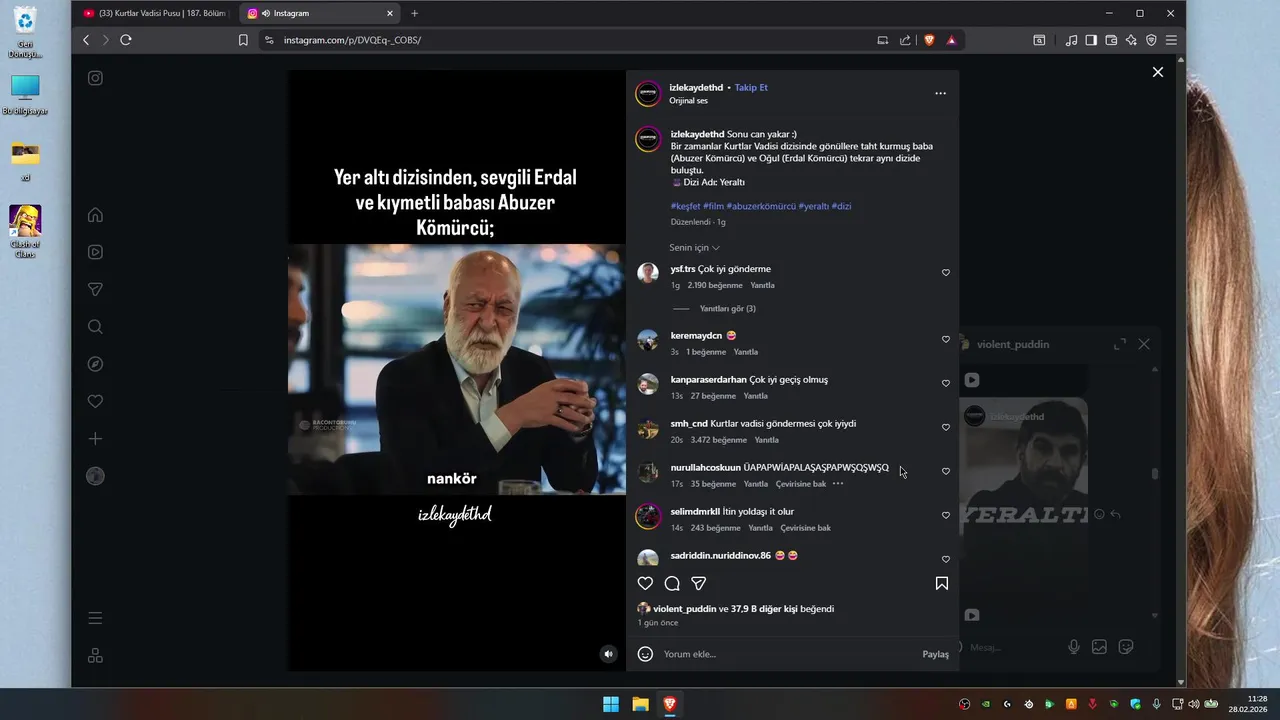Open more options on nurullahcoskuun comment
1280x720 pixels.
point(838,484)
